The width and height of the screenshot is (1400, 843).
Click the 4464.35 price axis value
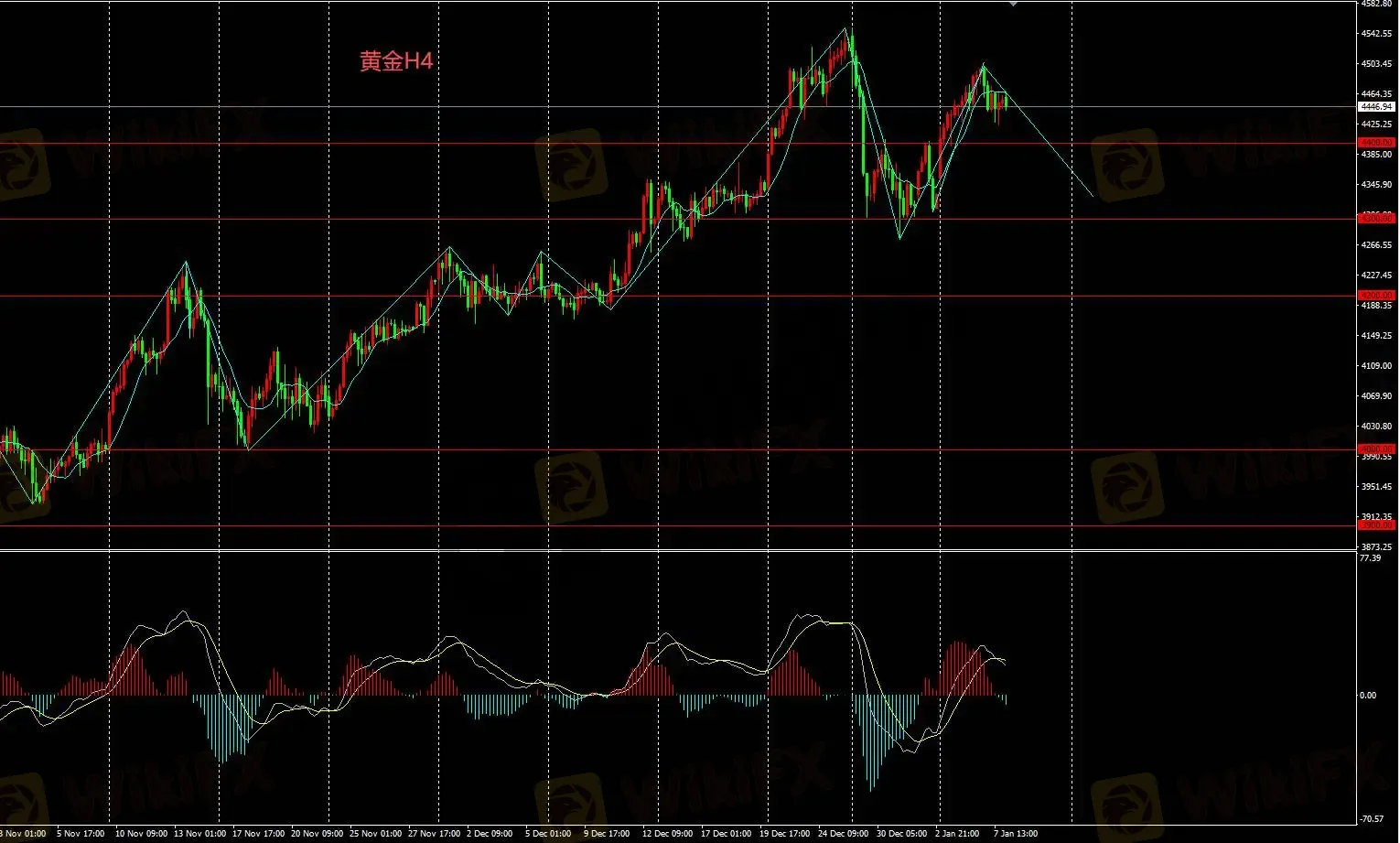click(x=1376, y=94)
